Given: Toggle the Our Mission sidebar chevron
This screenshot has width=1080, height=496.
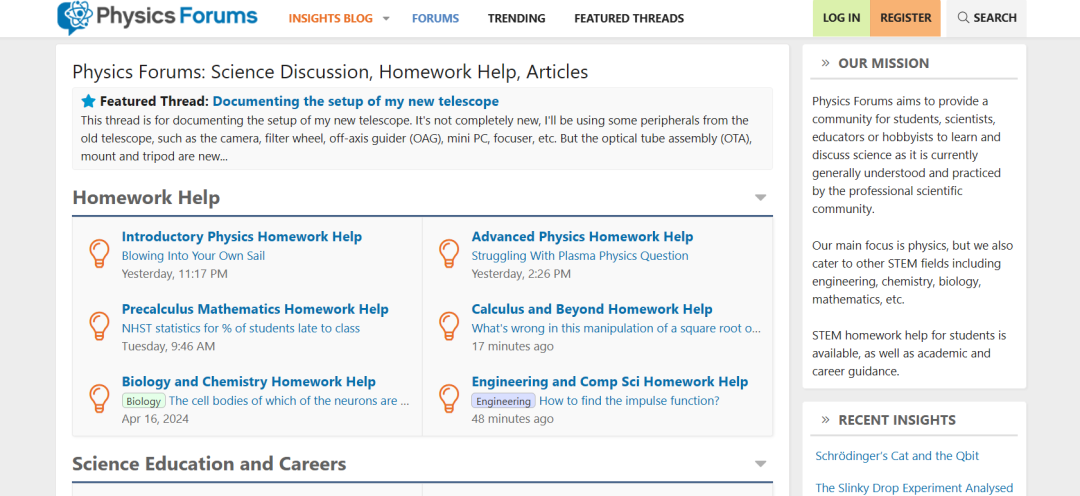Looking at the screenshot, I should 825,63.
